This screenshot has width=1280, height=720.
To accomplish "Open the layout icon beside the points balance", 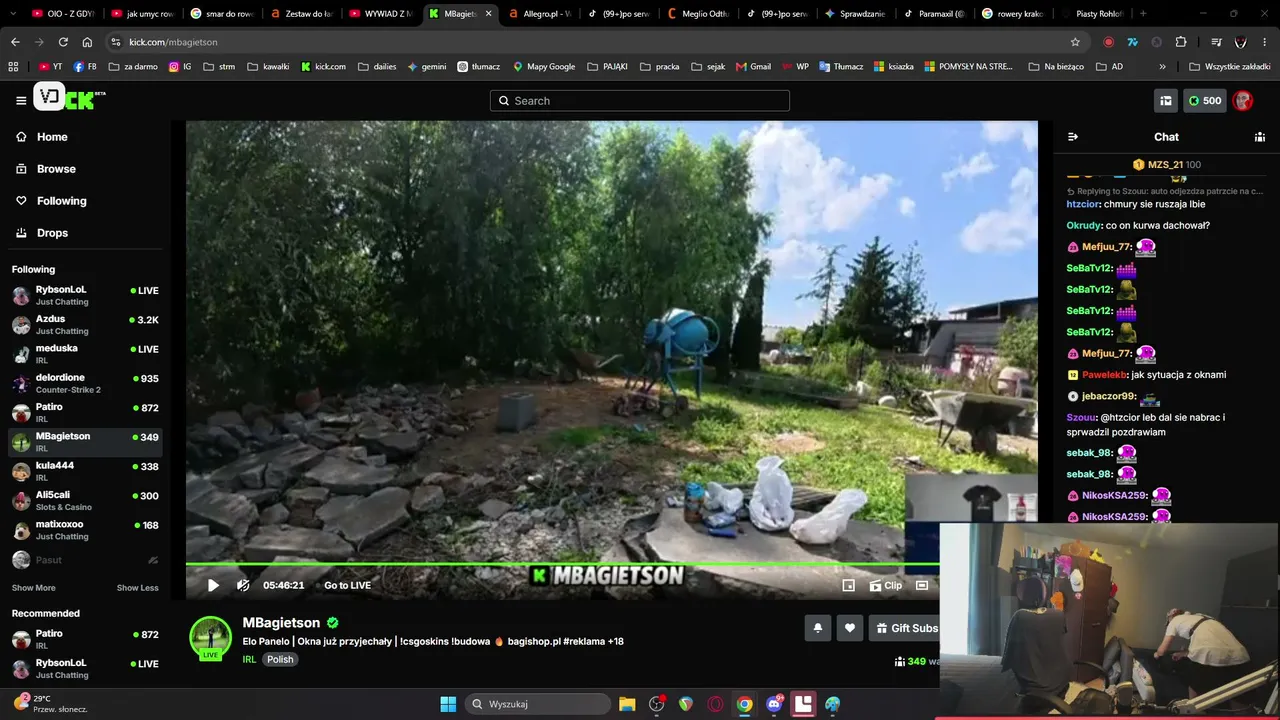I will 1166,100.
